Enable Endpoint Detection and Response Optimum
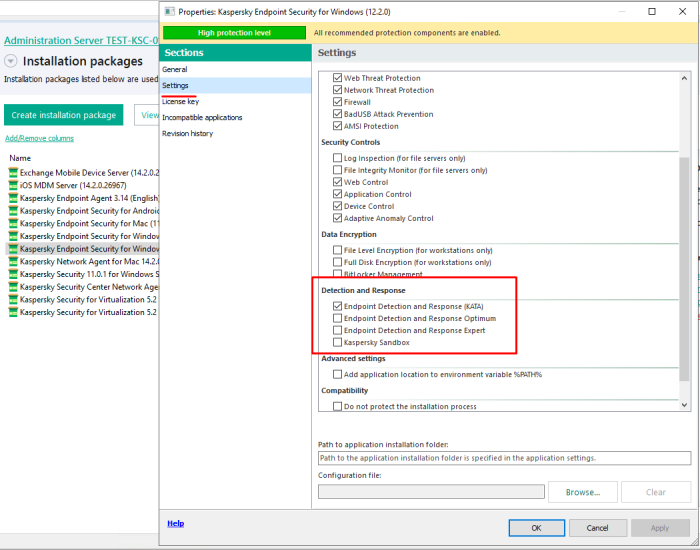700x550 pixels. click(338, 318)
